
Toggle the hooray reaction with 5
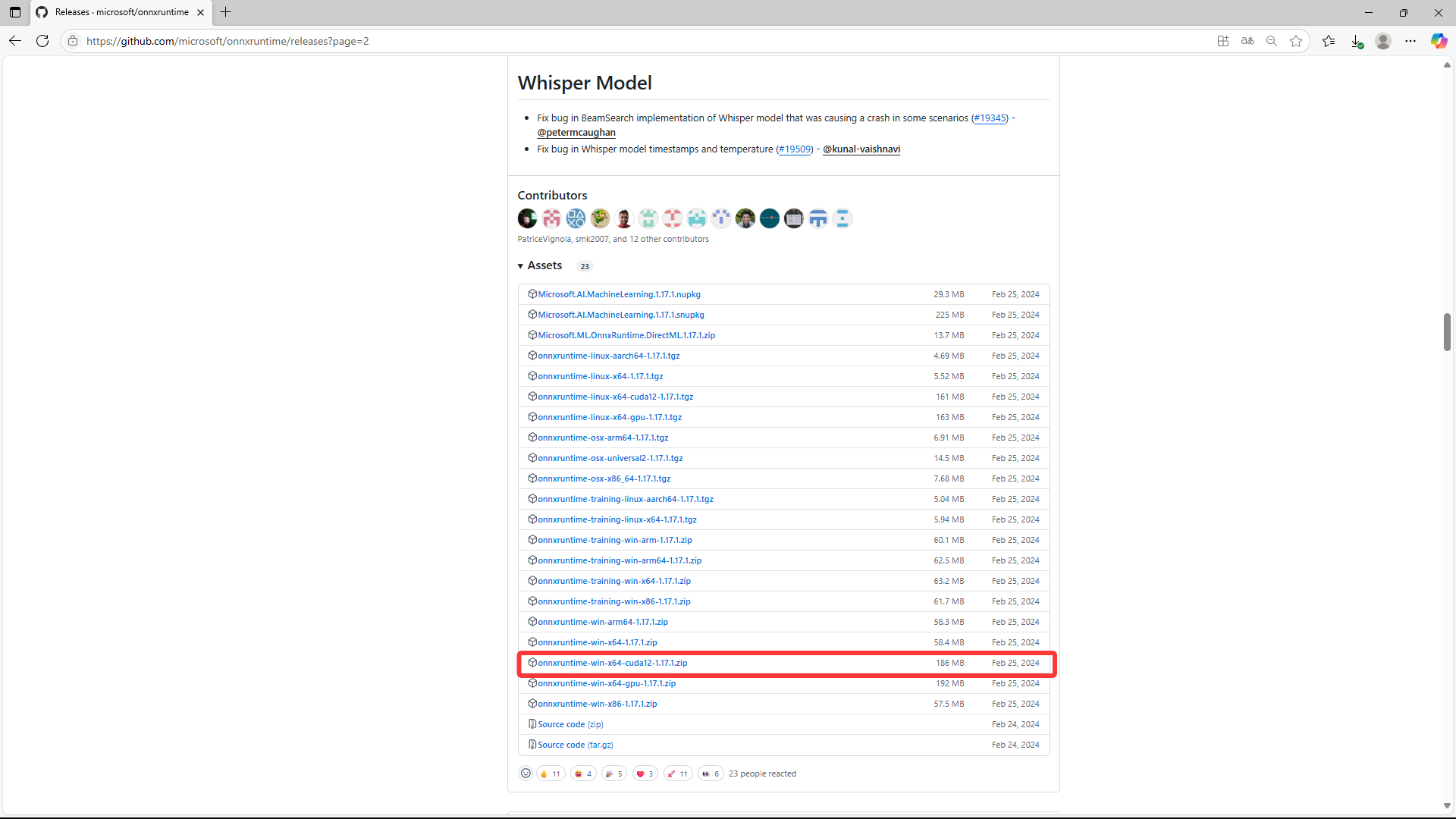(x=614, y=773)
